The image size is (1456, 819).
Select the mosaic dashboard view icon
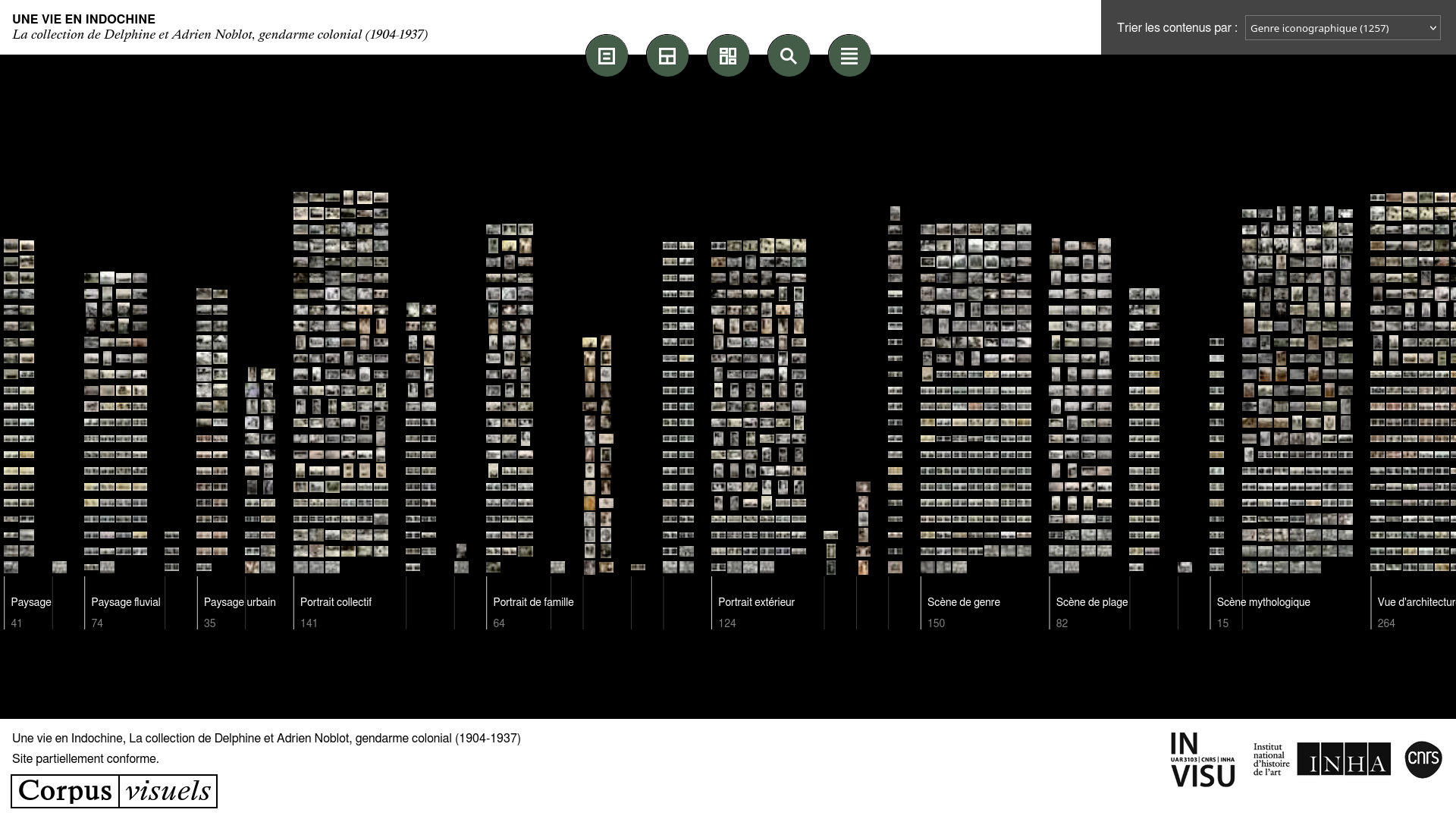[728, 56]
